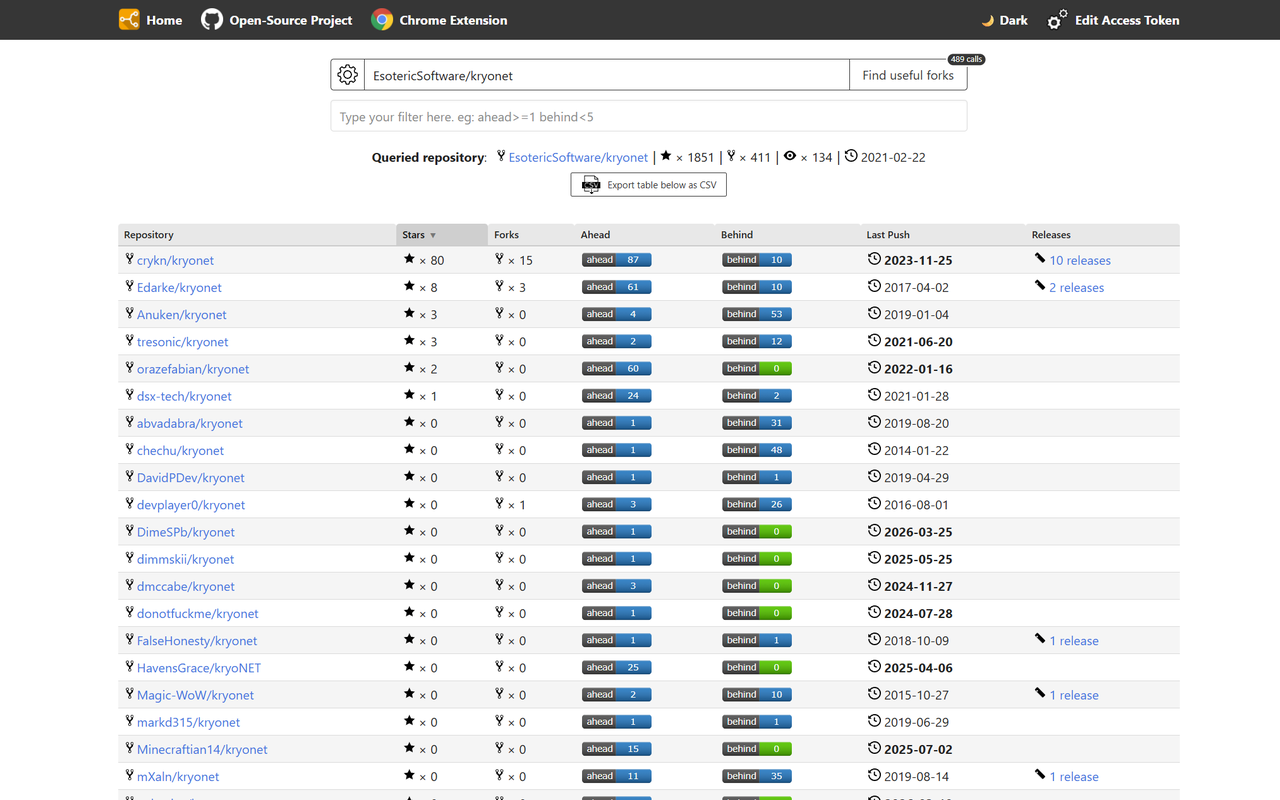Viewport: 1280px width, 800px height.
Task: Focus the repository search input field
Action: click(607, 75)
